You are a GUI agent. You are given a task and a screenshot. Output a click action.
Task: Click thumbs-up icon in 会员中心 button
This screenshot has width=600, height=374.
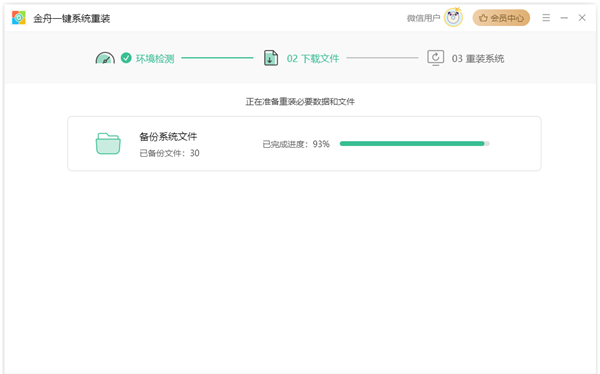483,18
